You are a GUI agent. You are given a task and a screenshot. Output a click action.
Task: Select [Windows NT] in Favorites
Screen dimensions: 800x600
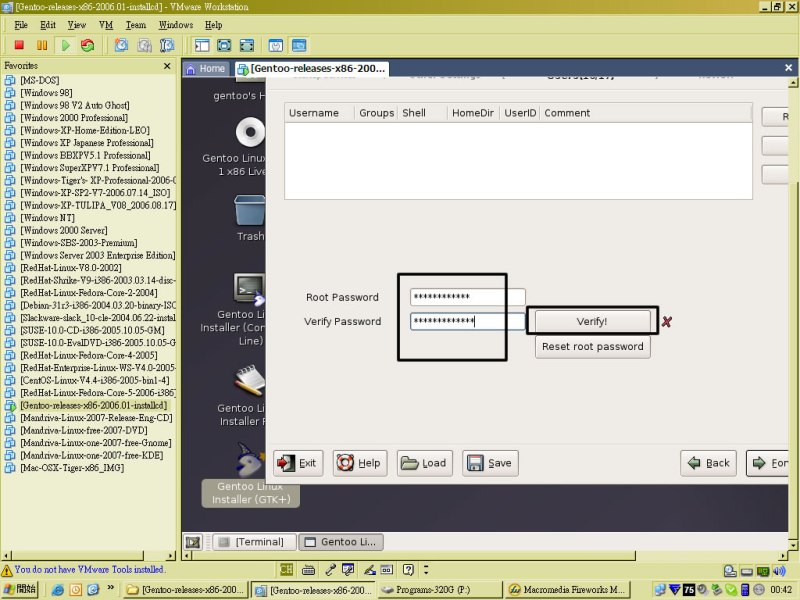point(47,218)
